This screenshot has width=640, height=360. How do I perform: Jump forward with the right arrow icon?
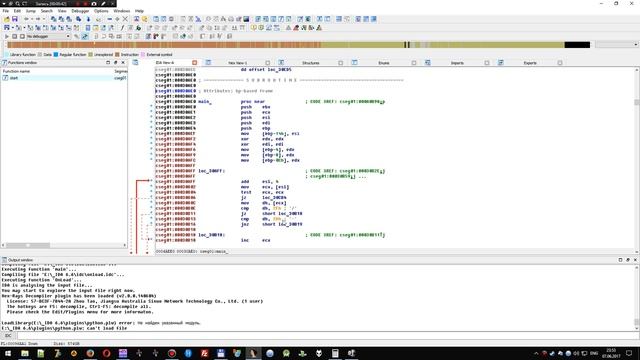click(38, 19)
